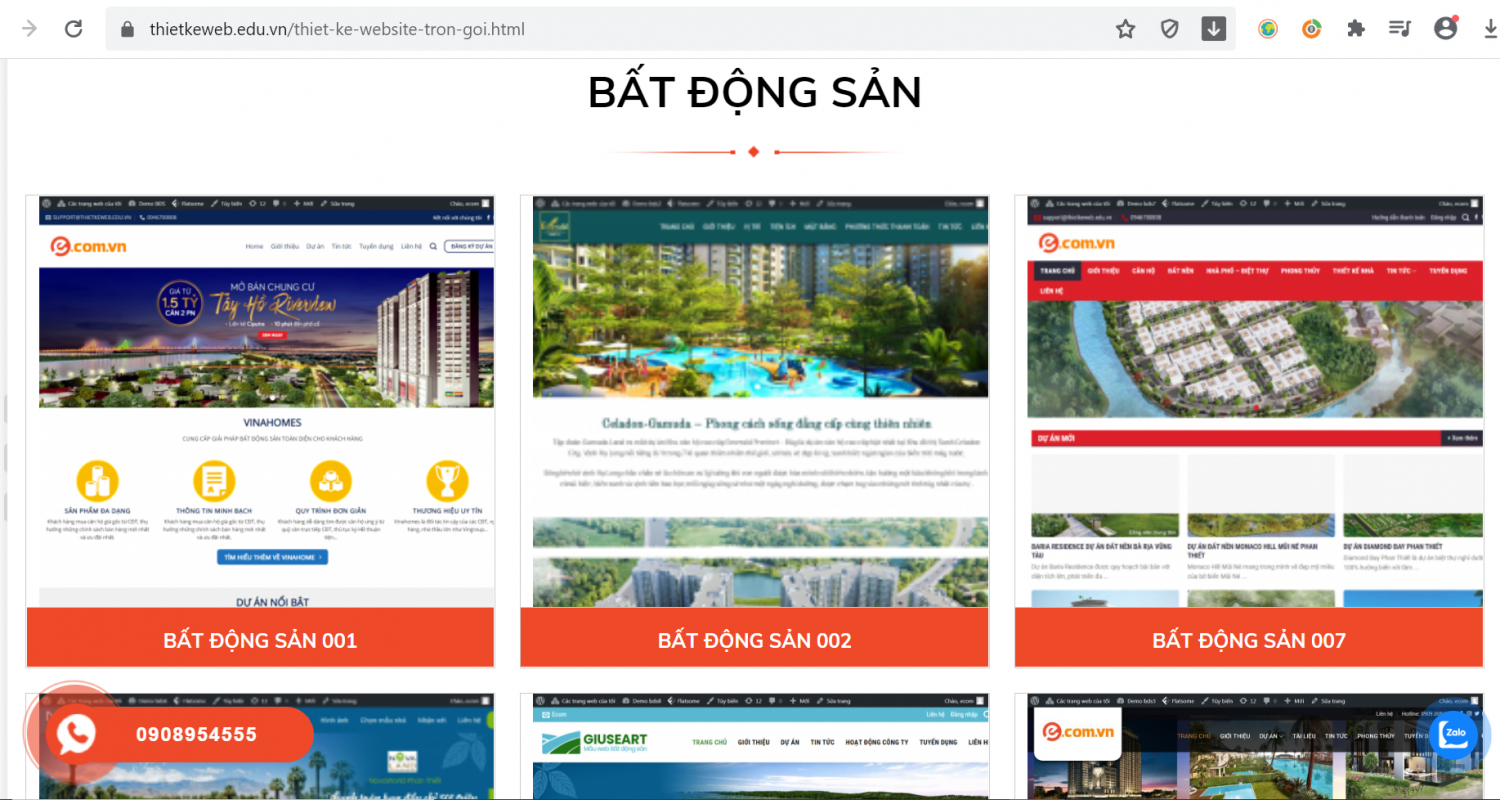Click the browser forward arrow
Screen dimensions: 1500x800
point(29,29)
